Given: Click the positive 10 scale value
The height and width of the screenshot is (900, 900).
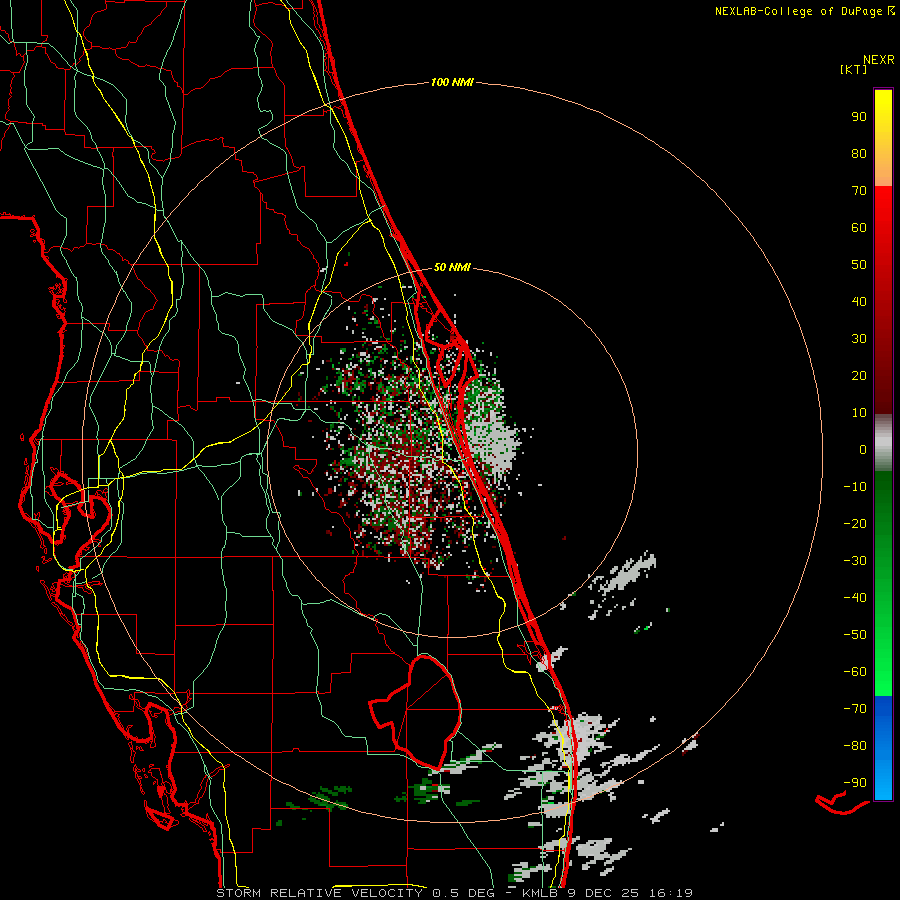Looking at the screenshot, I should tap(859, 413).
